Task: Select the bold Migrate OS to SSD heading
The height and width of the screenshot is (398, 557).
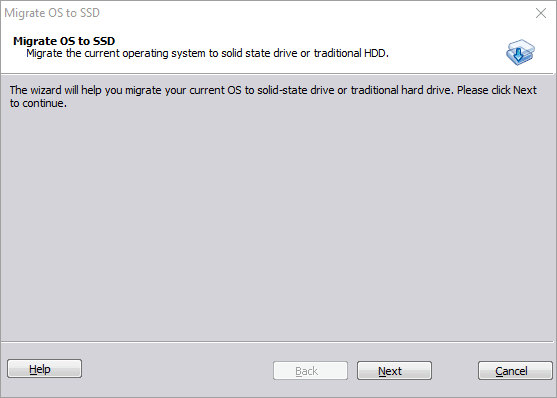Action: (x=64, y=41)
